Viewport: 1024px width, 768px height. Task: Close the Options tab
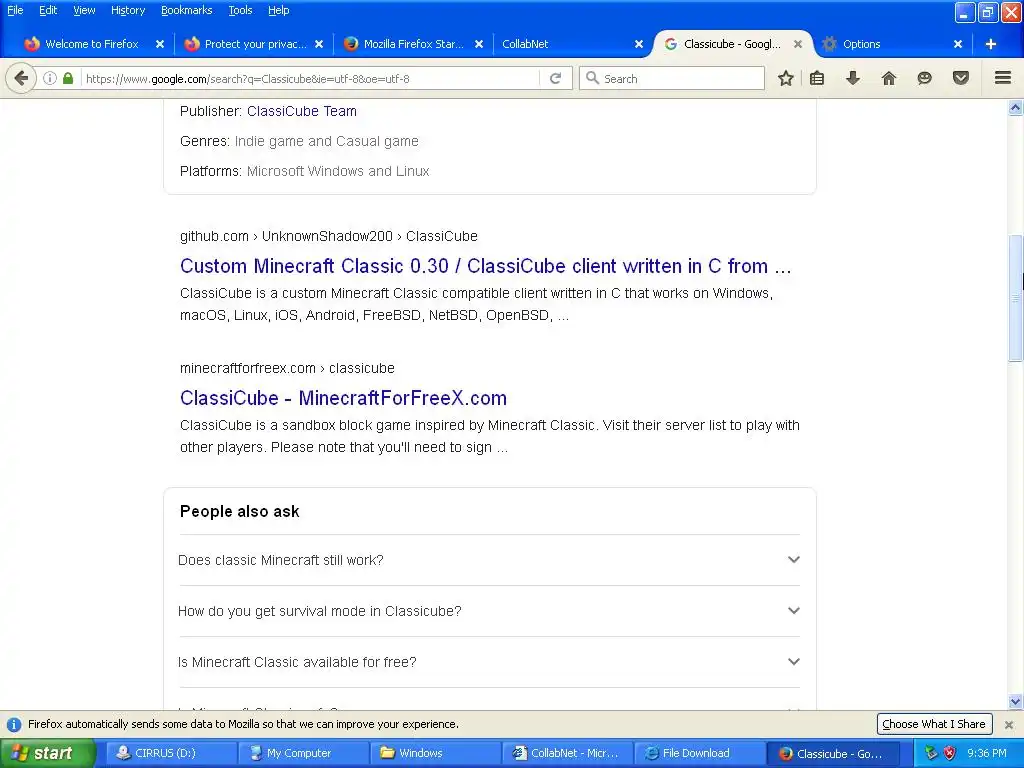tap(957, 44)
